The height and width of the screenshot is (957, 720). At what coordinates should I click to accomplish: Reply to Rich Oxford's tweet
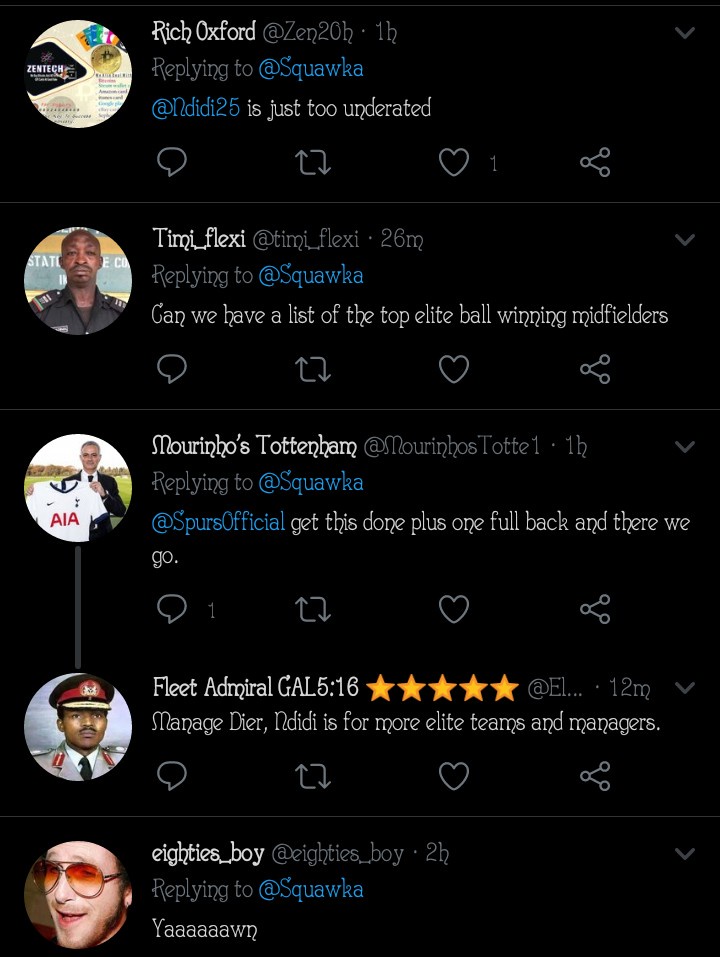172,162
